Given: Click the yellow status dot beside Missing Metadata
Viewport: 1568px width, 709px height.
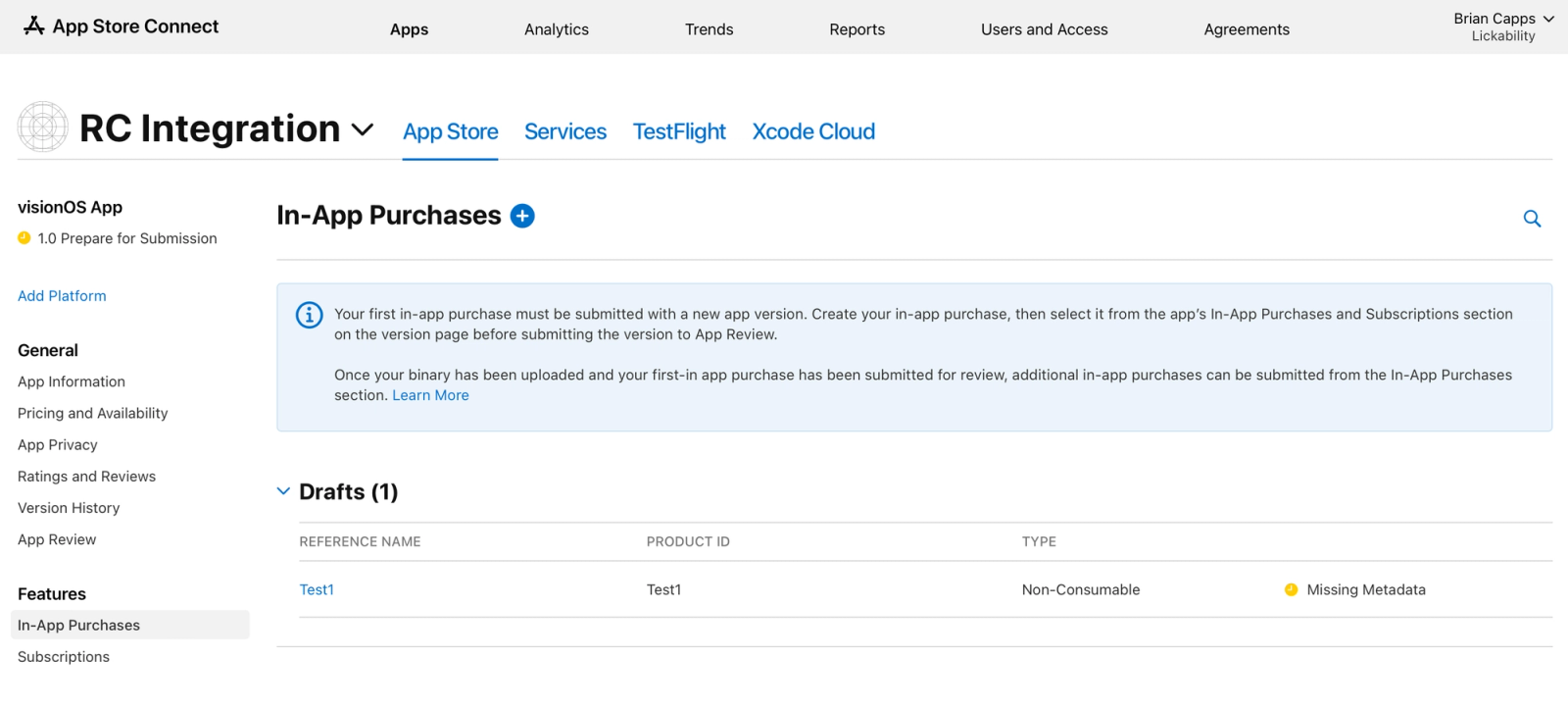Looking at the screenshot, I should click(x=1291, y=589).
